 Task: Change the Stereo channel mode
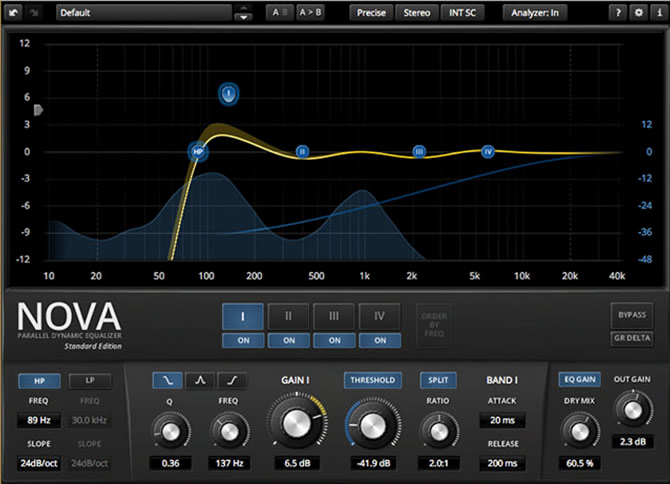pyautogui.click(x=417, y=13)
